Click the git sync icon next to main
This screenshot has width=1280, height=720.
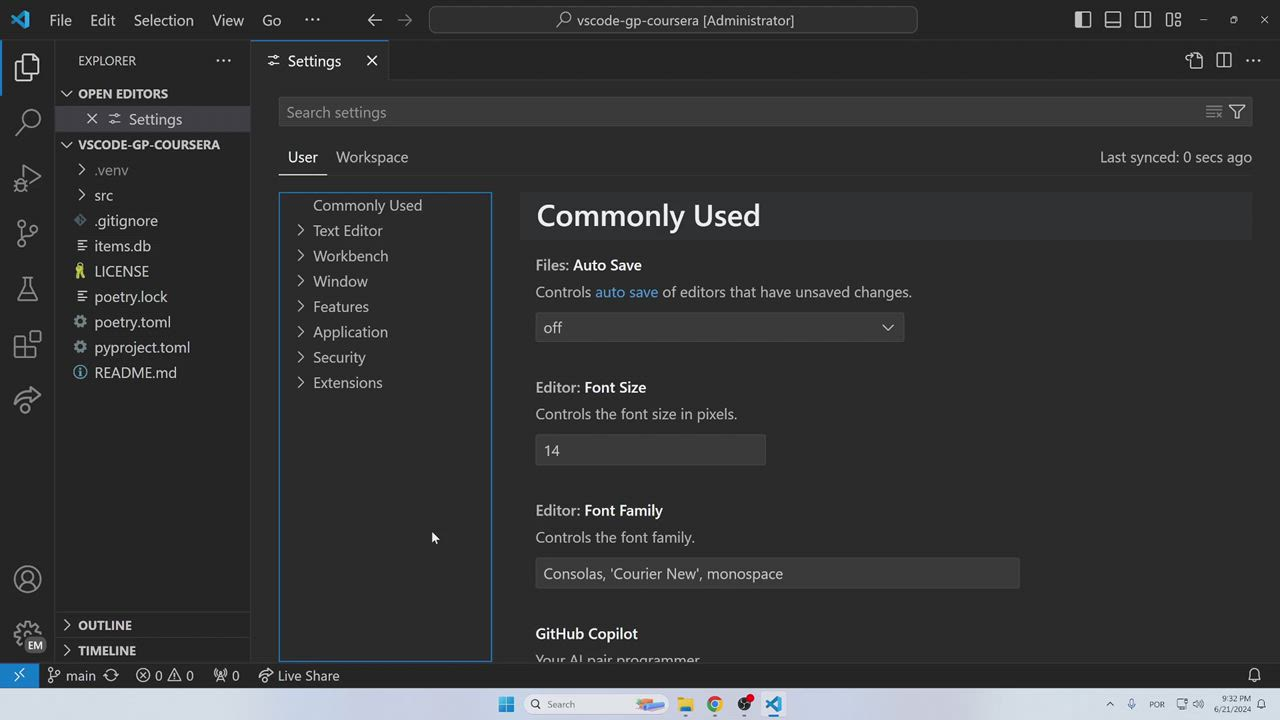coord(112,675)
